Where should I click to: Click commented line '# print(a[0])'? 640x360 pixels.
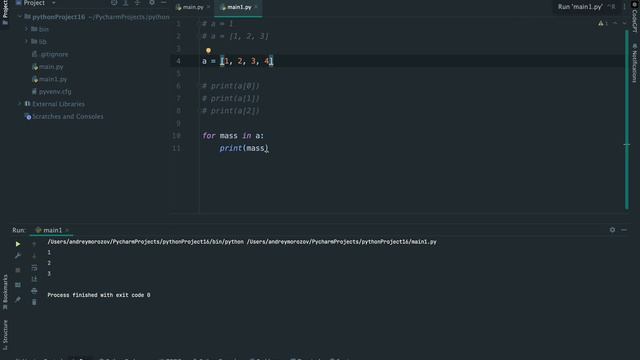(231, 86)
